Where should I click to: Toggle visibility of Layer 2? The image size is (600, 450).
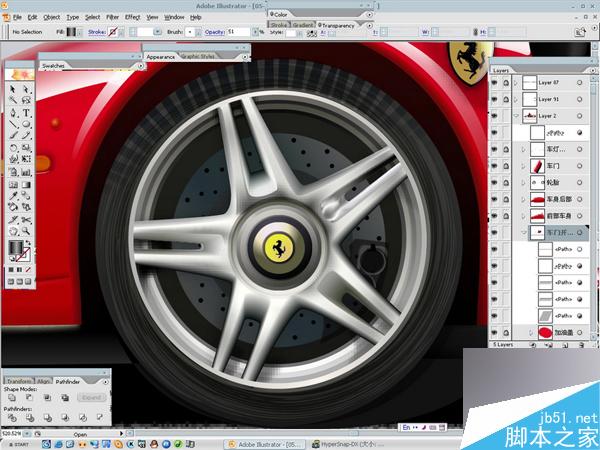pyautogui.click(x=494, y=116)
